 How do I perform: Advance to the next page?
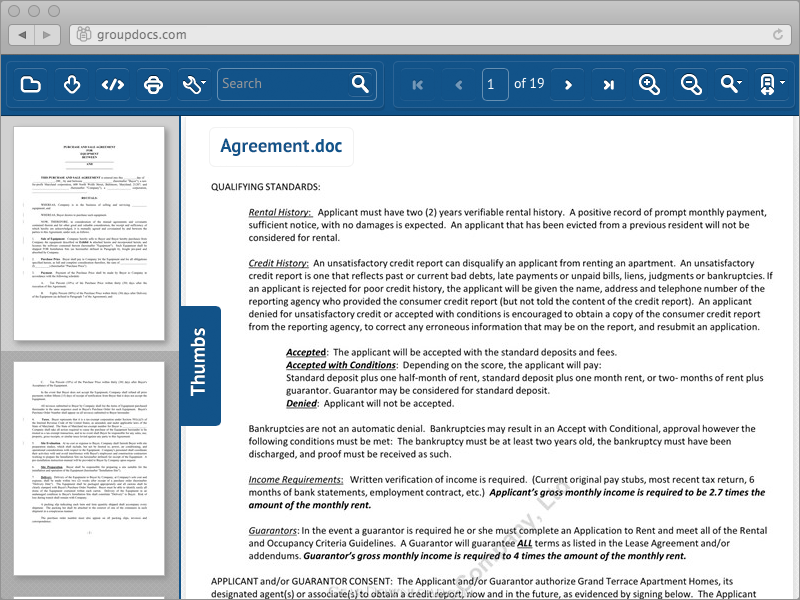pyautogui.click(x=568, y=85)
